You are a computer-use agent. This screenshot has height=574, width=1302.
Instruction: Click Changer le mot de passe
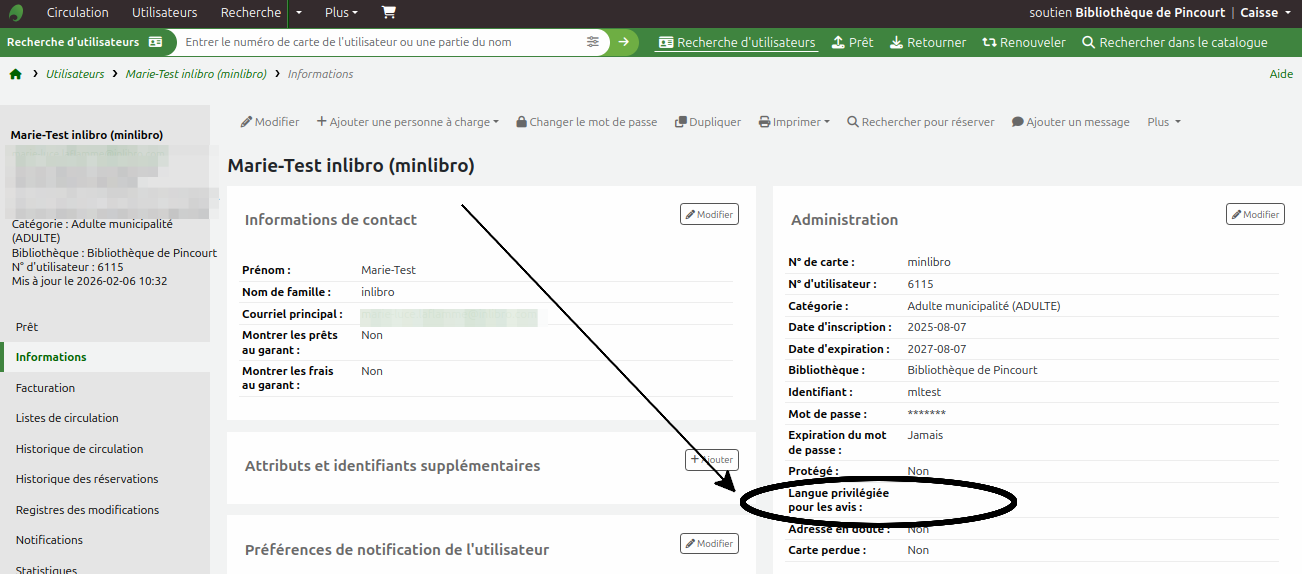point(586,122)
